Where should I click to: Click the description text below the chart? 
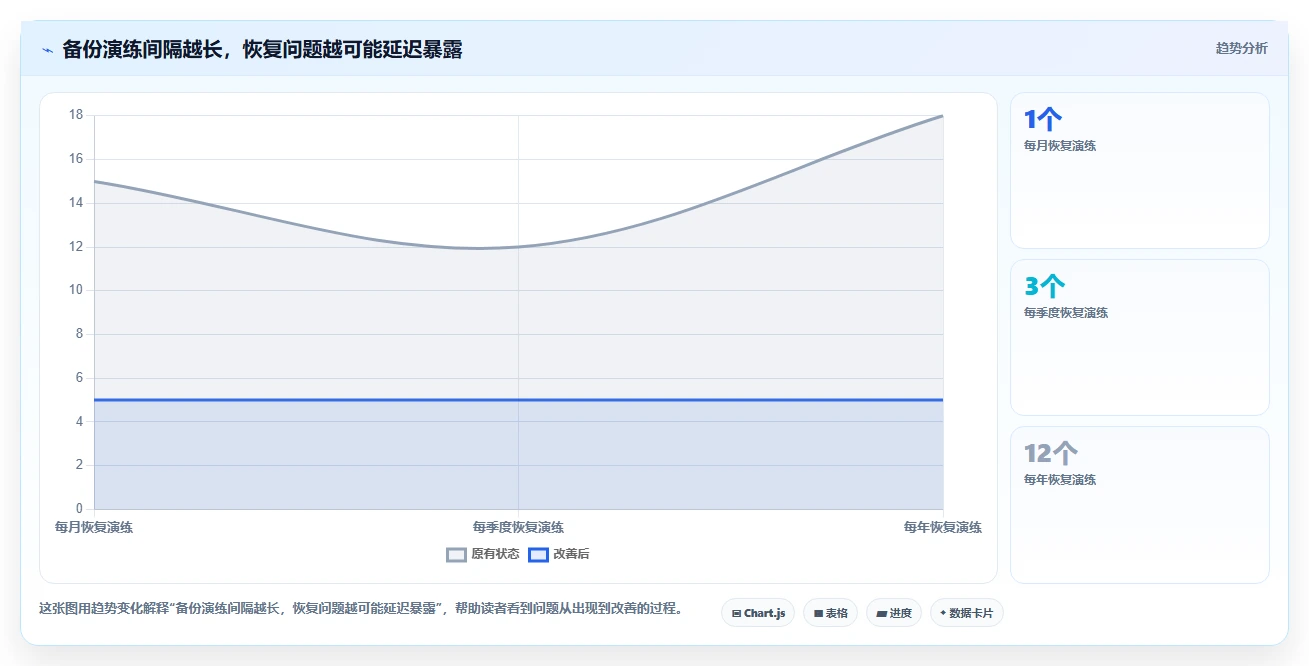coord(361,608)
